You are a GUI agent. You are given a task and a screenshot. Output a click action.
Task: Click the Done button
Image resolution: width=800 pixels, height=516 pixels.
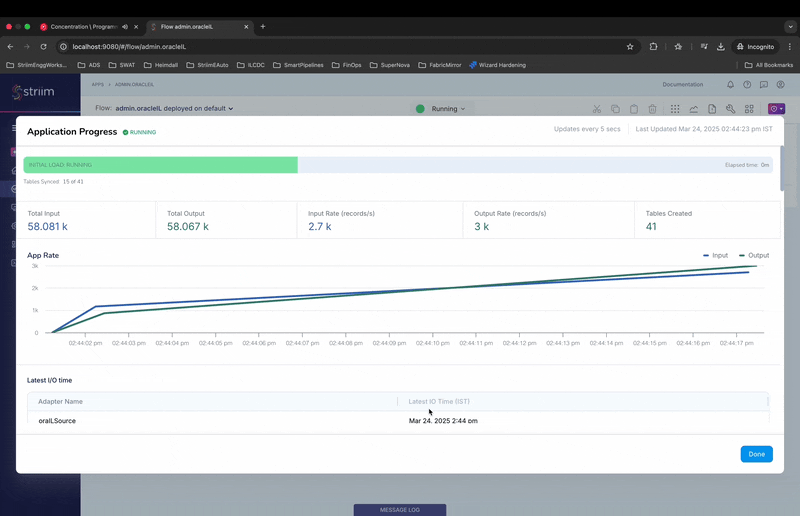[x=756, y=454]
